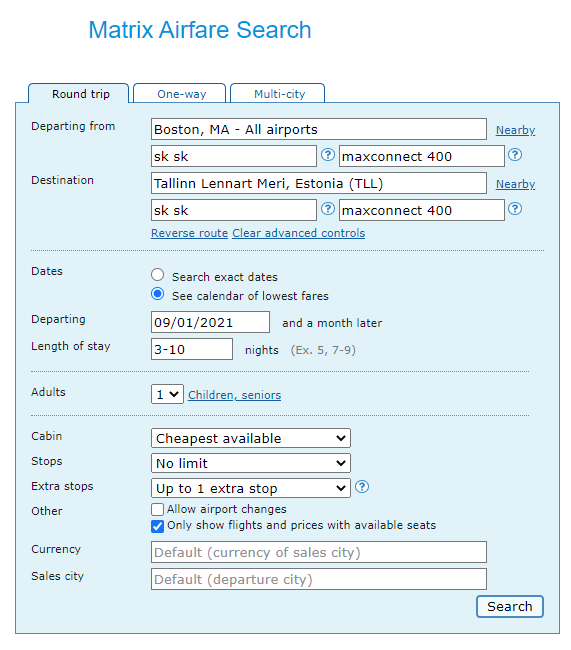Switch to the One-way tab
This screenshot has height=650, width=571.
click(x=180, y=94)
